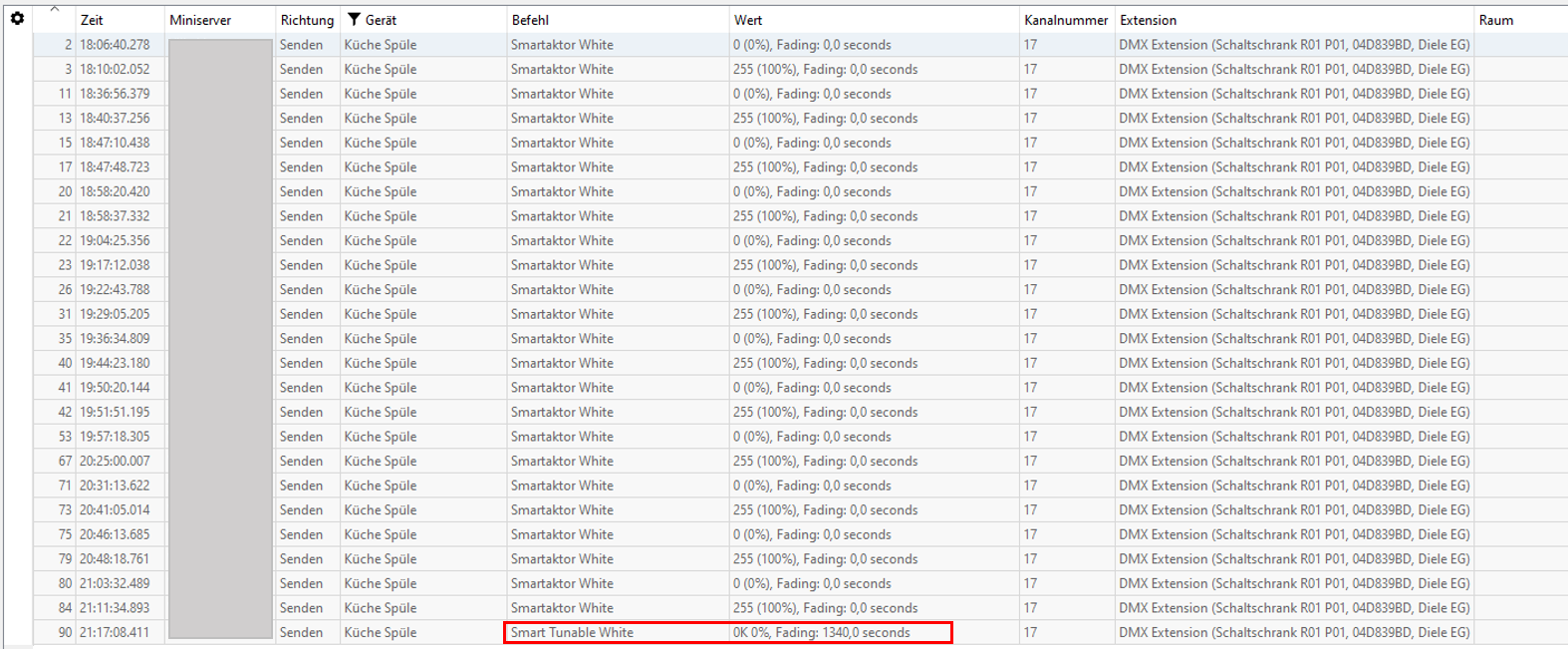Select the time cell 18:10:02.052
The height and width of the screenshot is (649, 1568).
(115, 69)
